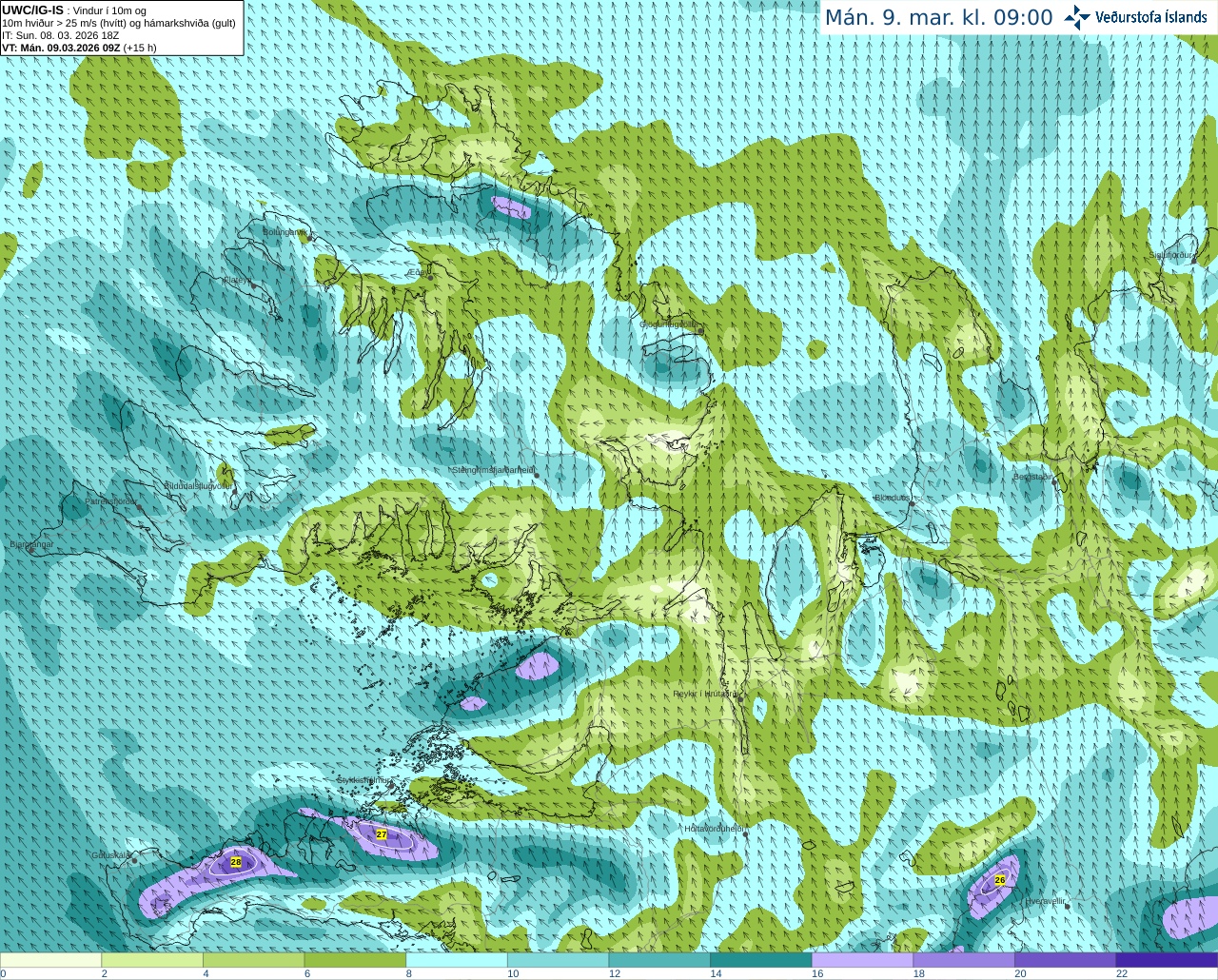Select the Gjögurflugvöllur station dot
Image resolution: width=1218 pixels, height=980 pixels.
tap(699, 330)
